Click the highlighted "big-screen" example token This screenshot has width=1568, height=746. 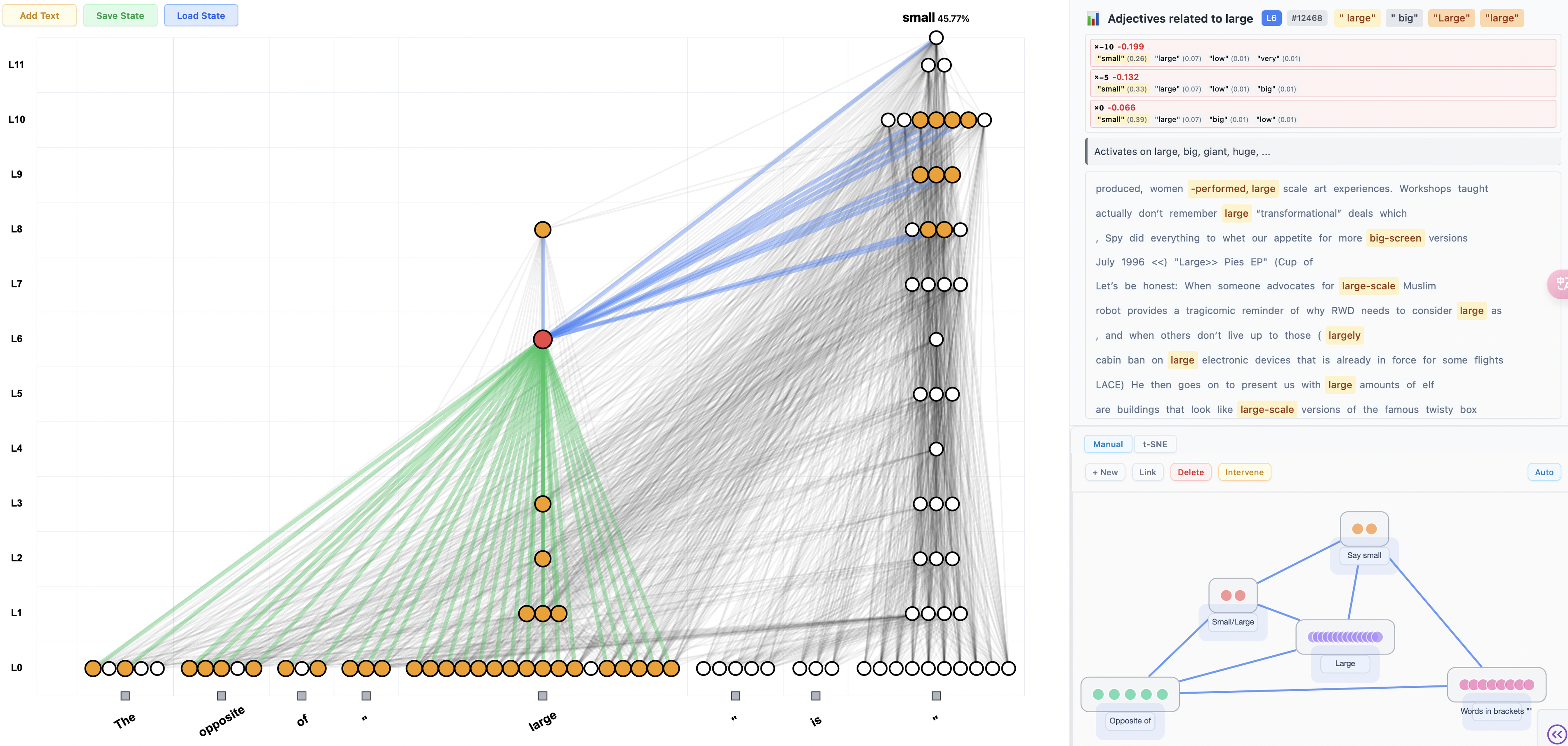pyautogui.click(x=1395, y=238)
